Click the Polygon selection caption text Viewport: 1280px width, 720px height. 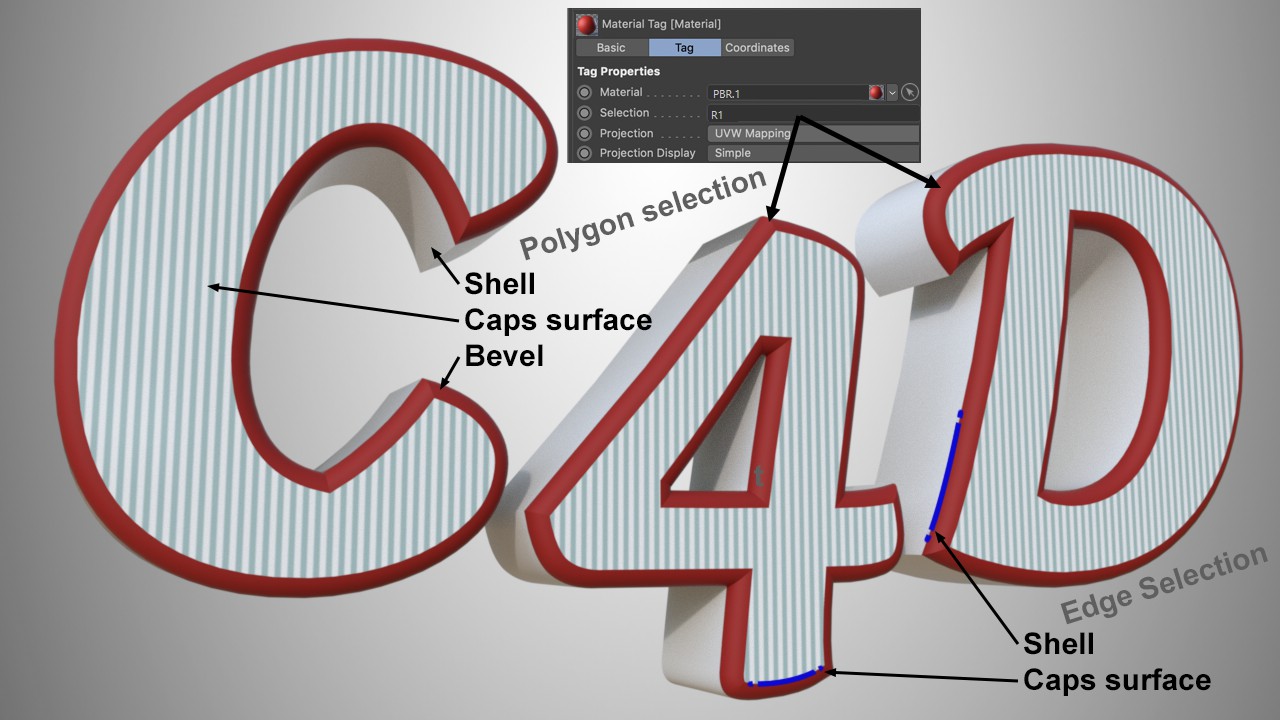[x=642, y=214]
